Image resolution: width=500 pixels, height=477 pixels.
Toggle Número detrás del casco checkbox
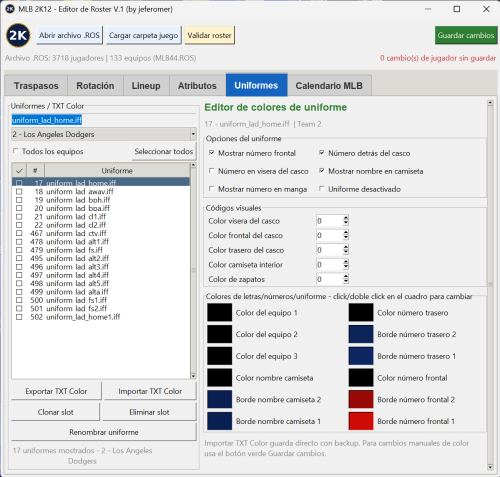(x=321, y=153)
